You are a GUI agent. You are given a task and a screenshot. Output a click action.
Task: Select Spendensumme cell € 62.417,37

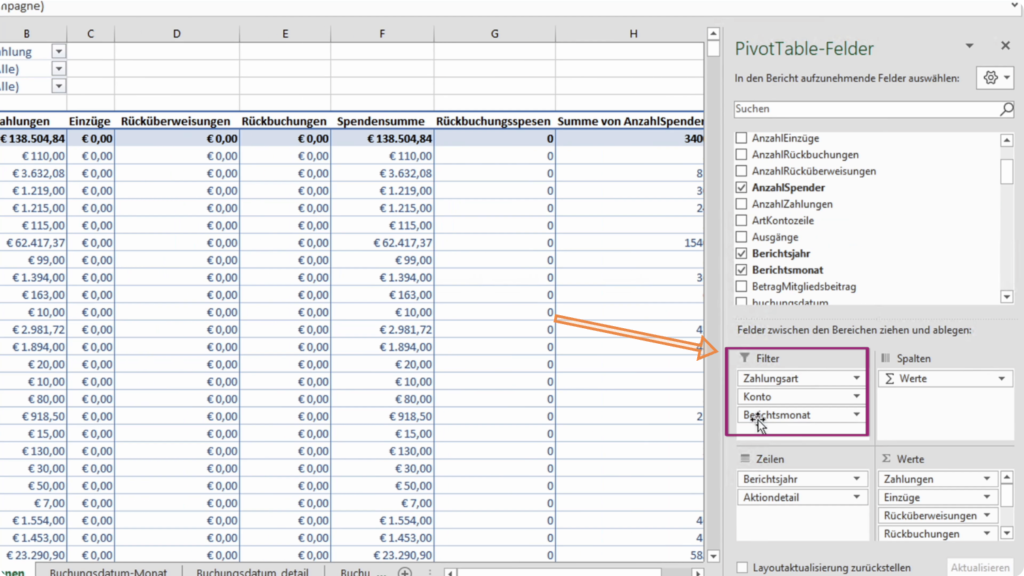[382, 242]
